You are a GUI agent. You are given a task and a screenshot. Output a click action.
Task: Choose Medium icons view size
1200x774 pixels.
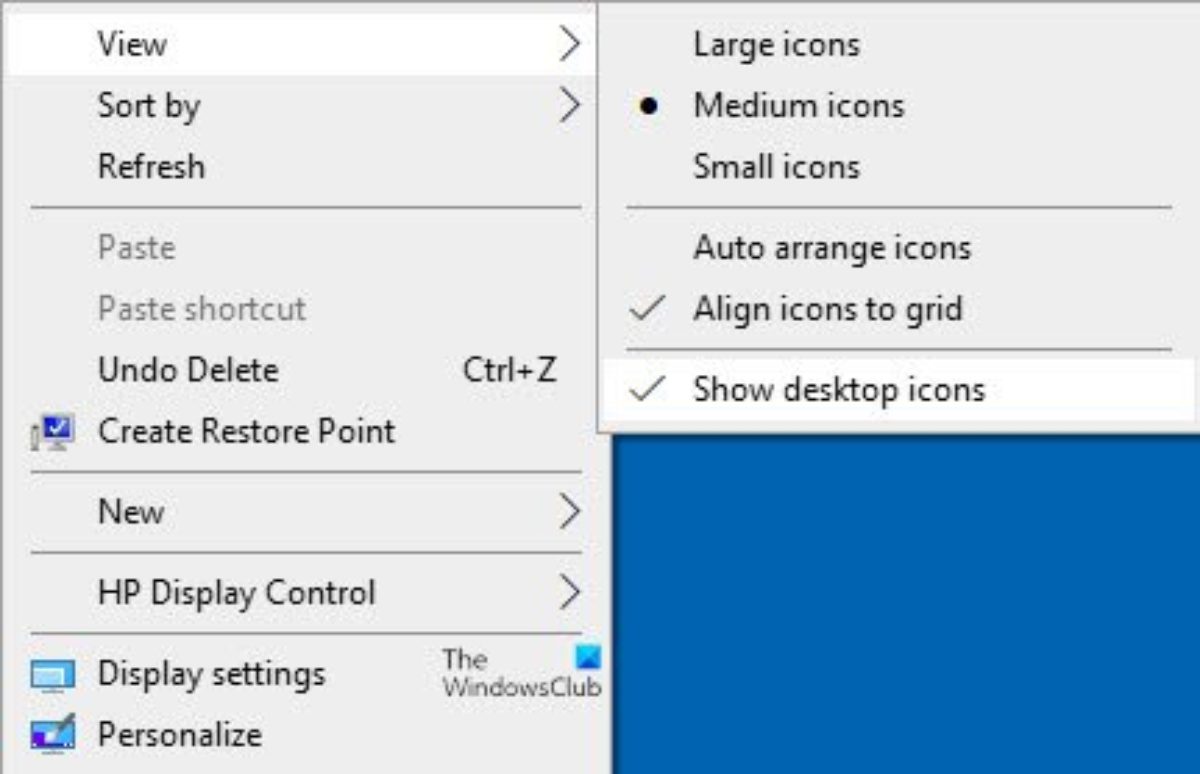pyautogui.click(x=798, y=105)
